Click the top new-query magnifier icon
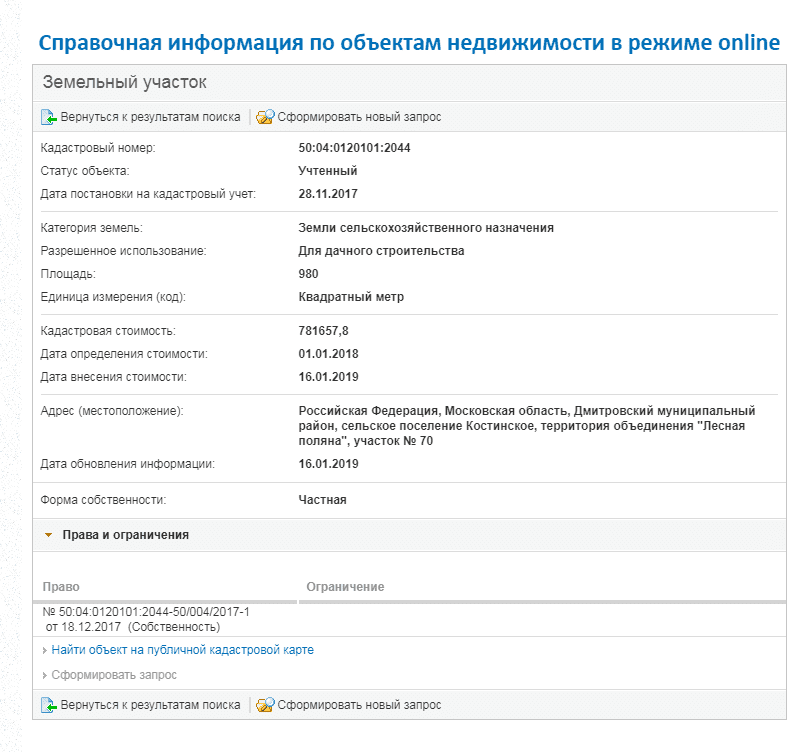This screenshot has width=793, height=752. (265, 117)
